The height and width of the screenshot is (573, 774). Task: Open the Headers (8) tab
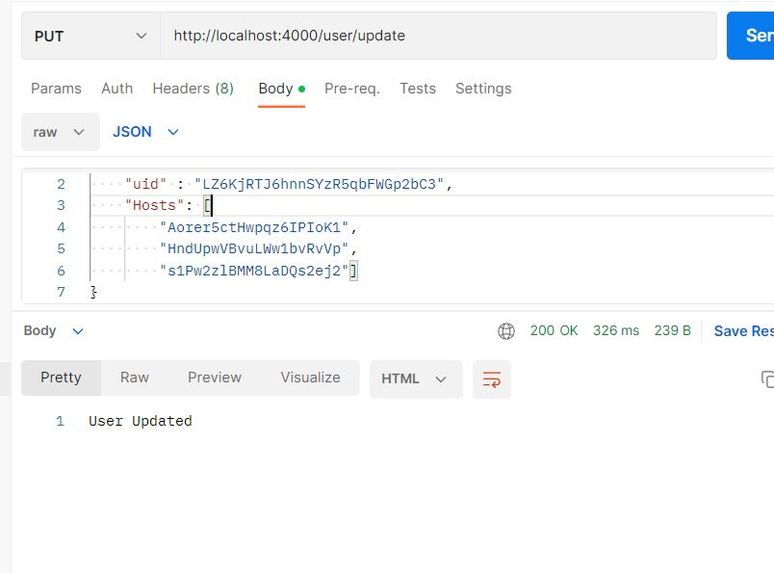(193, 88)
